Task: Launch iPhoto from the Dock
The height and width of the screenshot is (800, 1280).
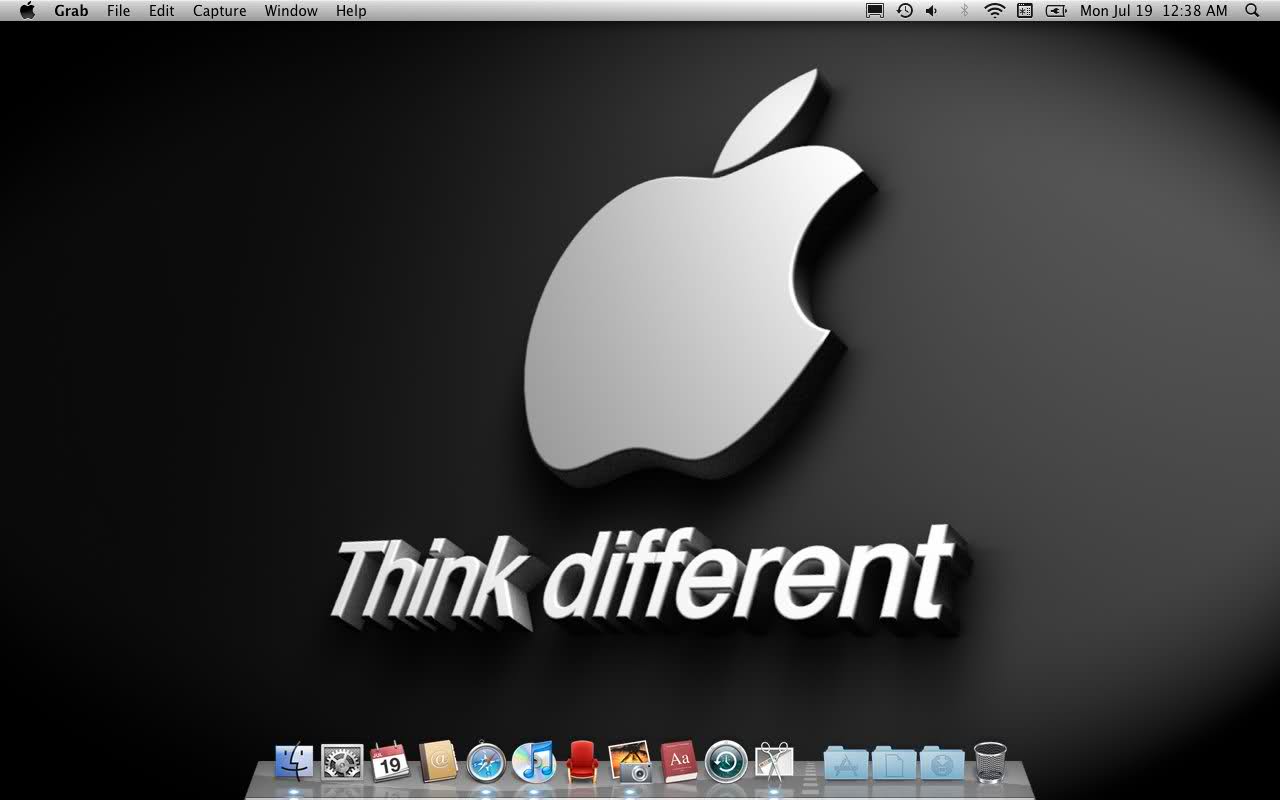Action: (x=630, y=762)
